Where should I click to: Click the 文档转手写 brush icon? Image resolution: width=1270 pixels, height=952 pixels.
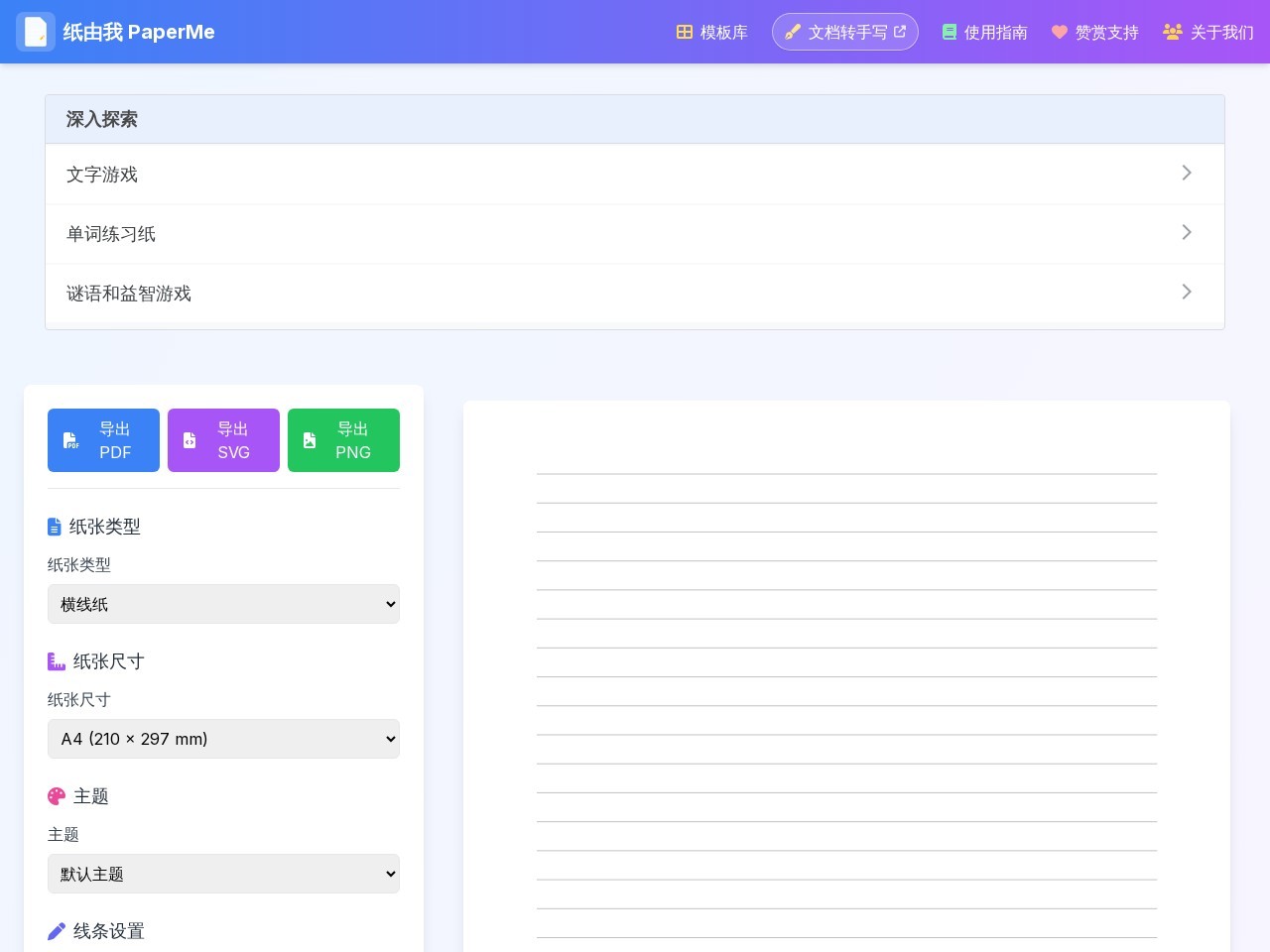(793, 32)
